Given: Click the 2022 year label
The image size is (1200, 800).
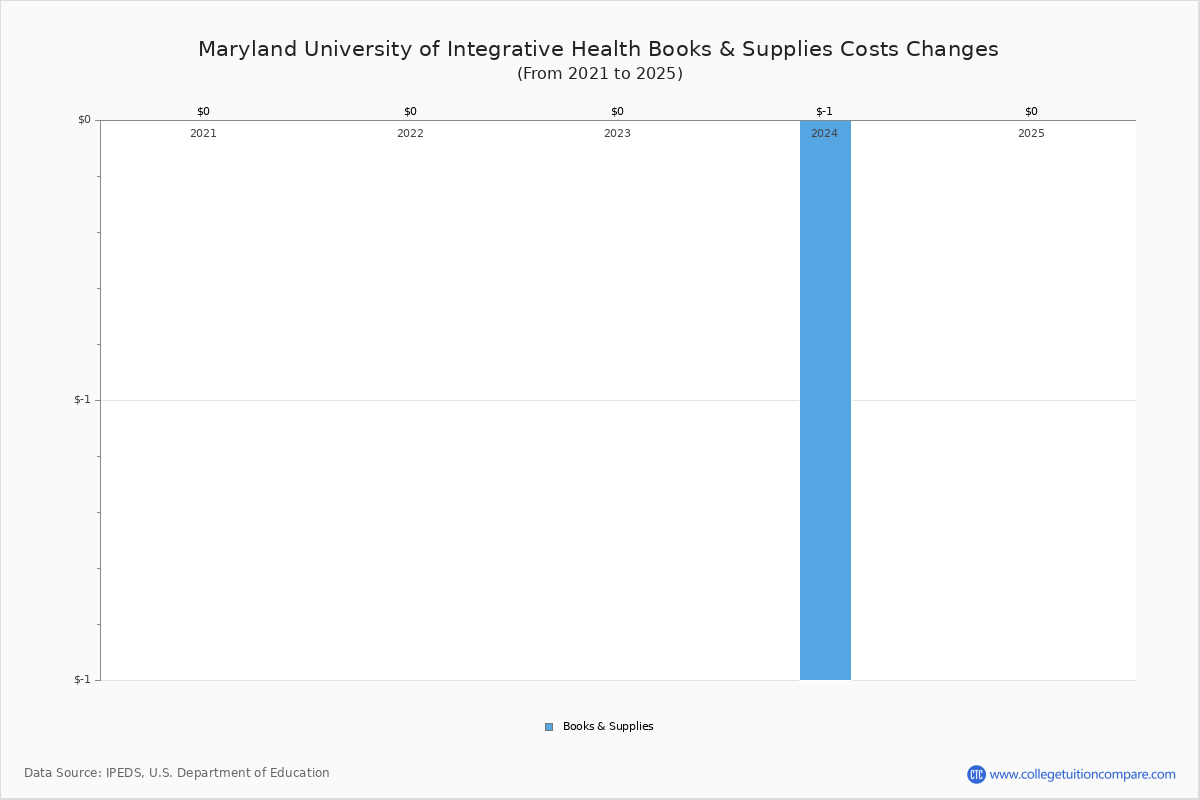Looking at the screenshot, I should [x=410, y=132].
